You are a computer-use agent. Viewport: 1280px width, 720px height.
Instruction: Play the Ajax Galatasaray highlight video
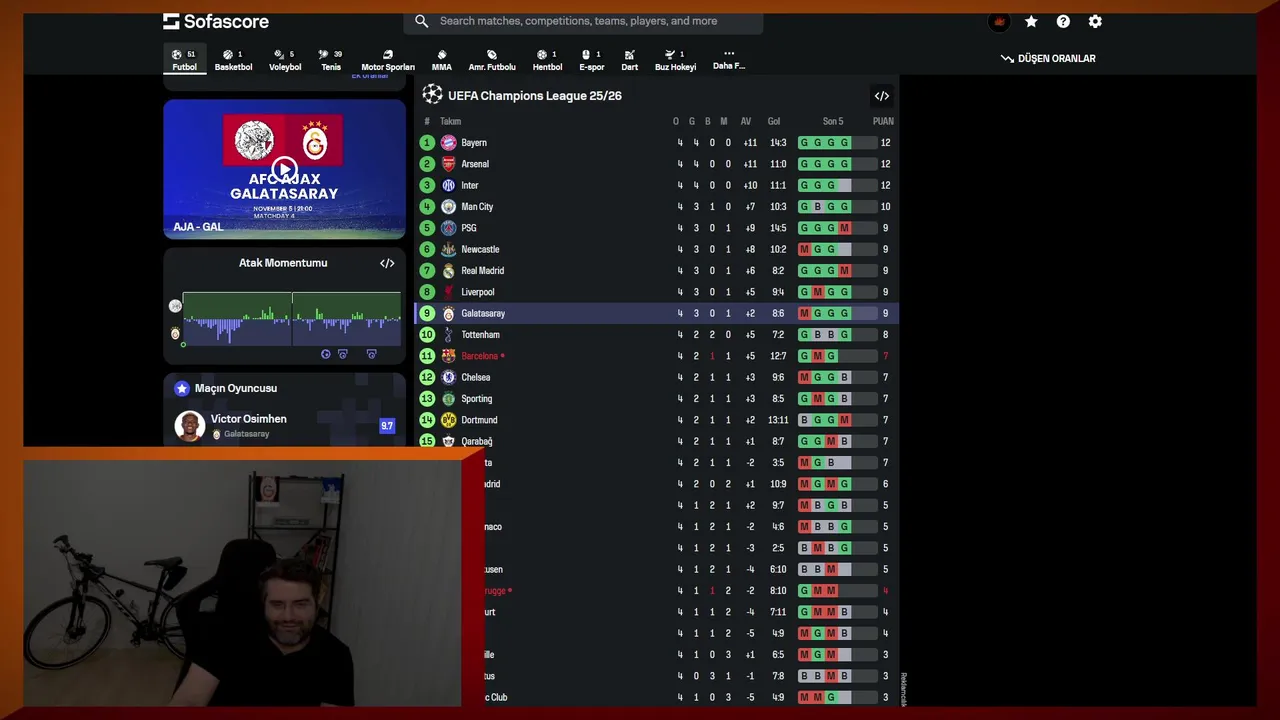click(x=284, y=169)
